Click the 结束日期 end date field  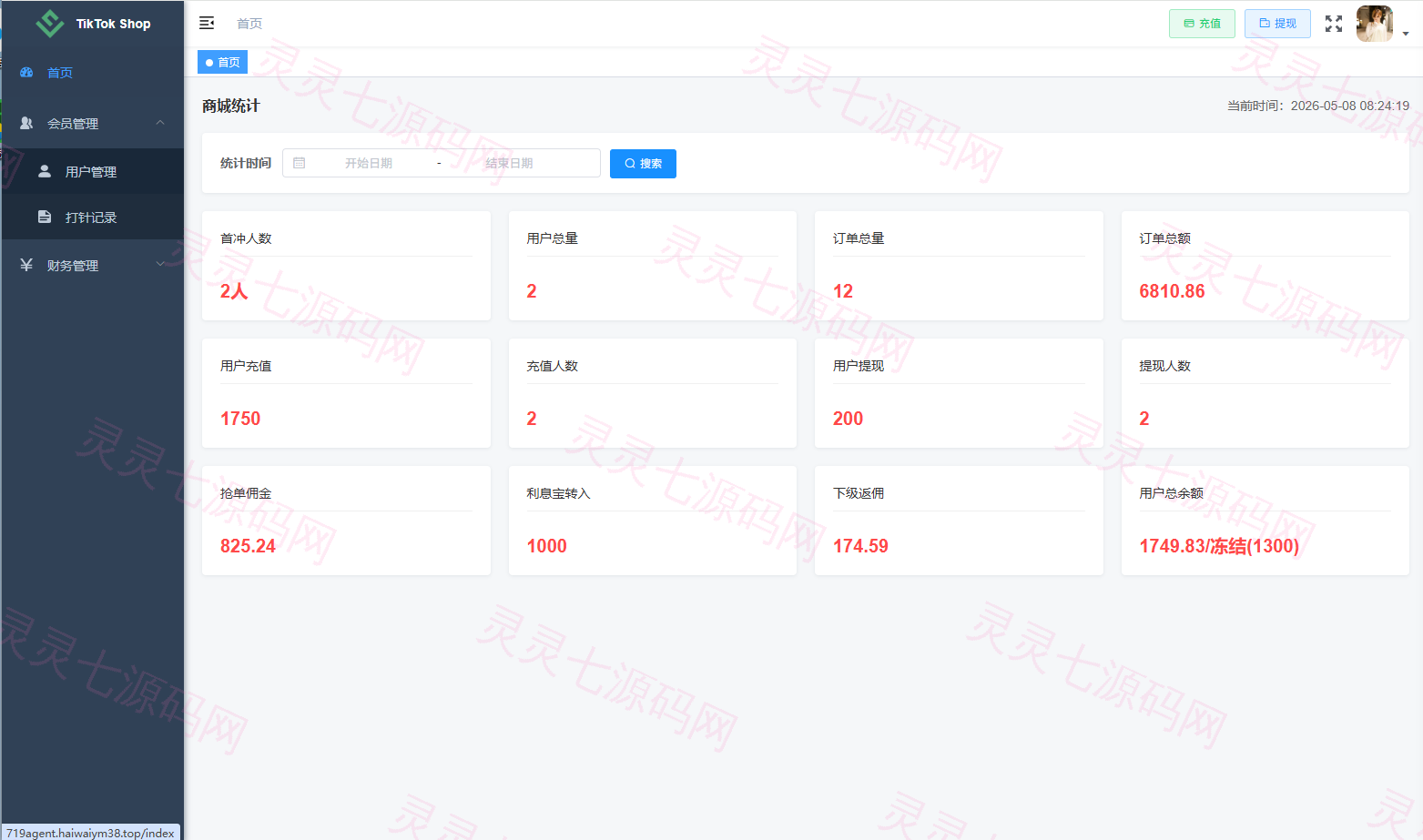509,163
